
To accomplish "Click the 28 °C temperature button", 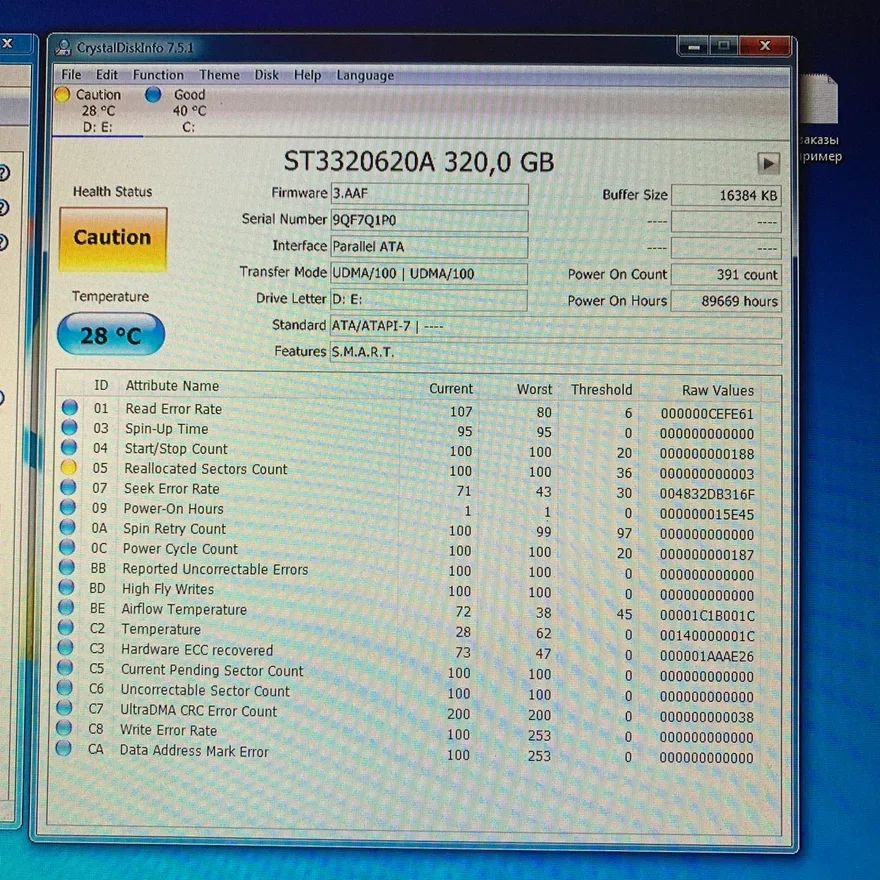I will click(x=111, y=334).
